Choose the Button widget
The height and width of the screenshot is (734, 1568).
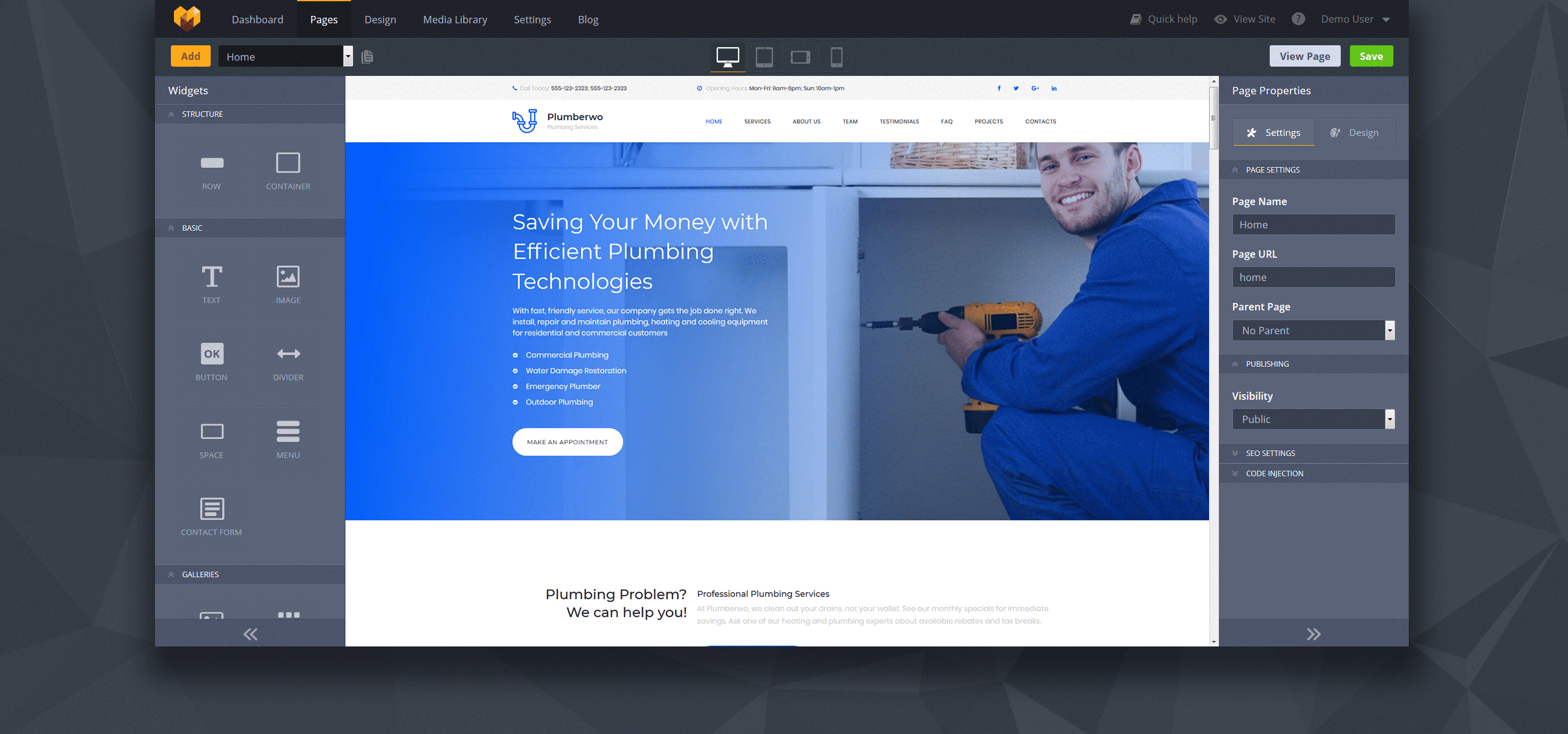[211, 362]
